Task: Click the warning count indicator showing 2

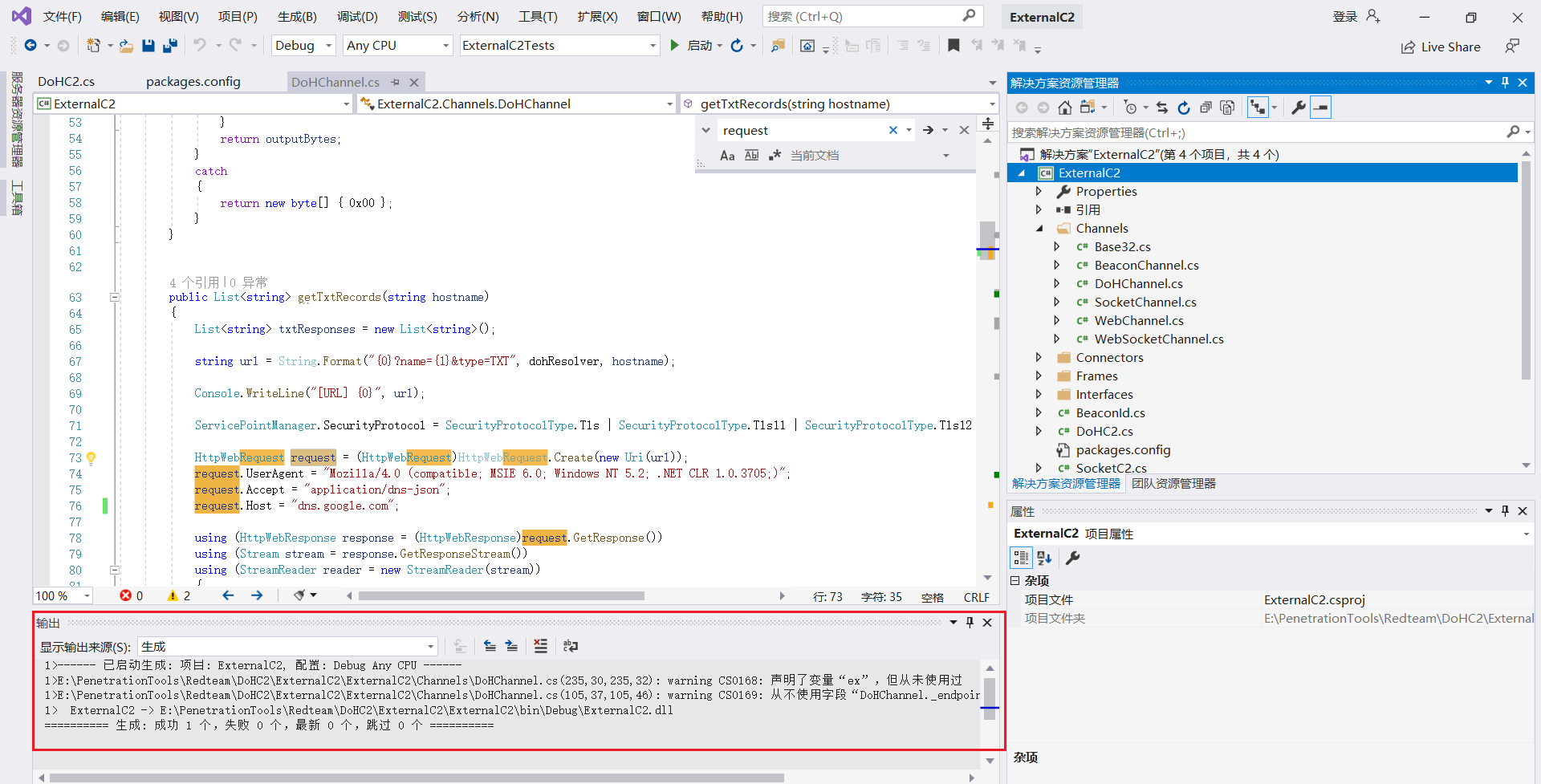Action: coord(178,595)
